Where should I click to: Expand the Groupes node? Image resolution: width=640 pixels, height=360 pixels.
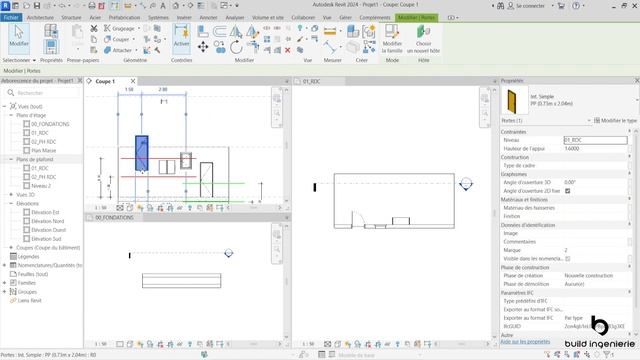click(4, 291)
